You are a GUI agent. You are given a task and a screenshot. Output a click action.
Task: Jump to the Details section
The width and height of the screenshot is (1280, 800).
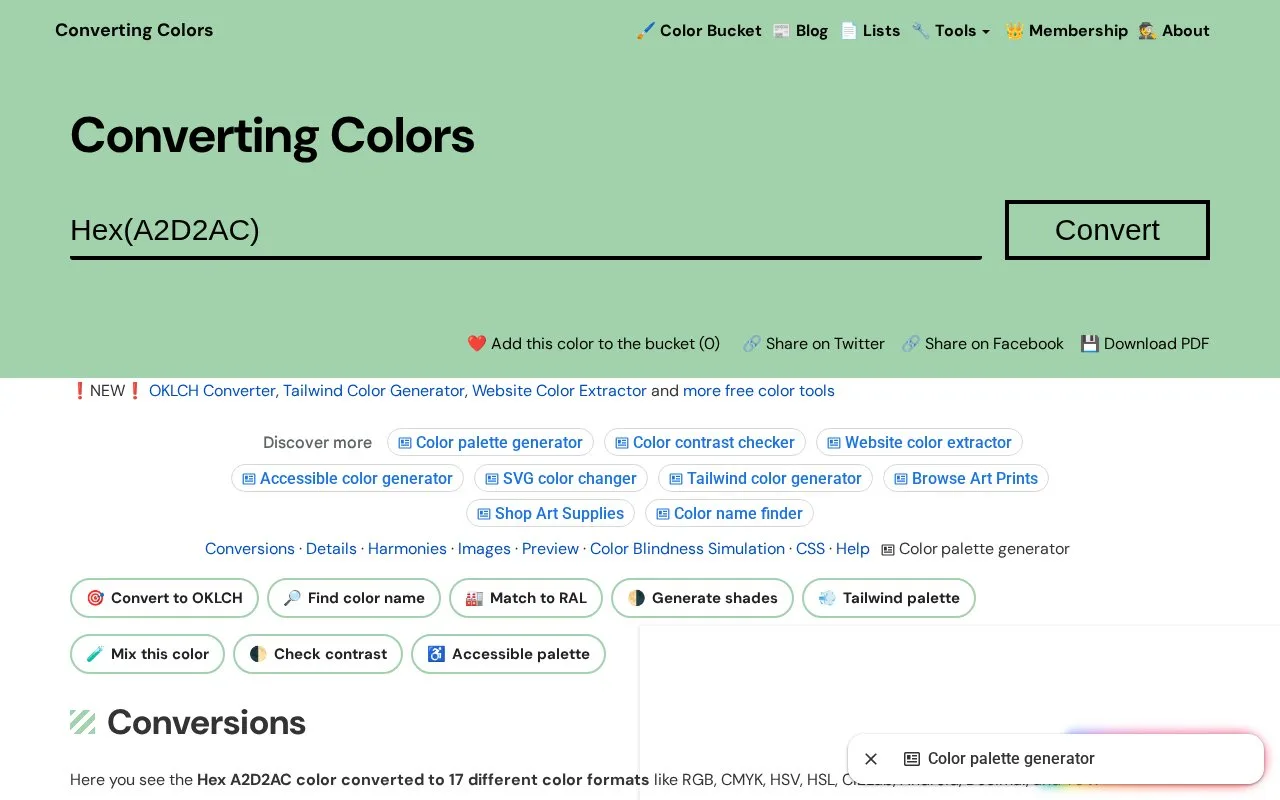click(x=331, y=549)
